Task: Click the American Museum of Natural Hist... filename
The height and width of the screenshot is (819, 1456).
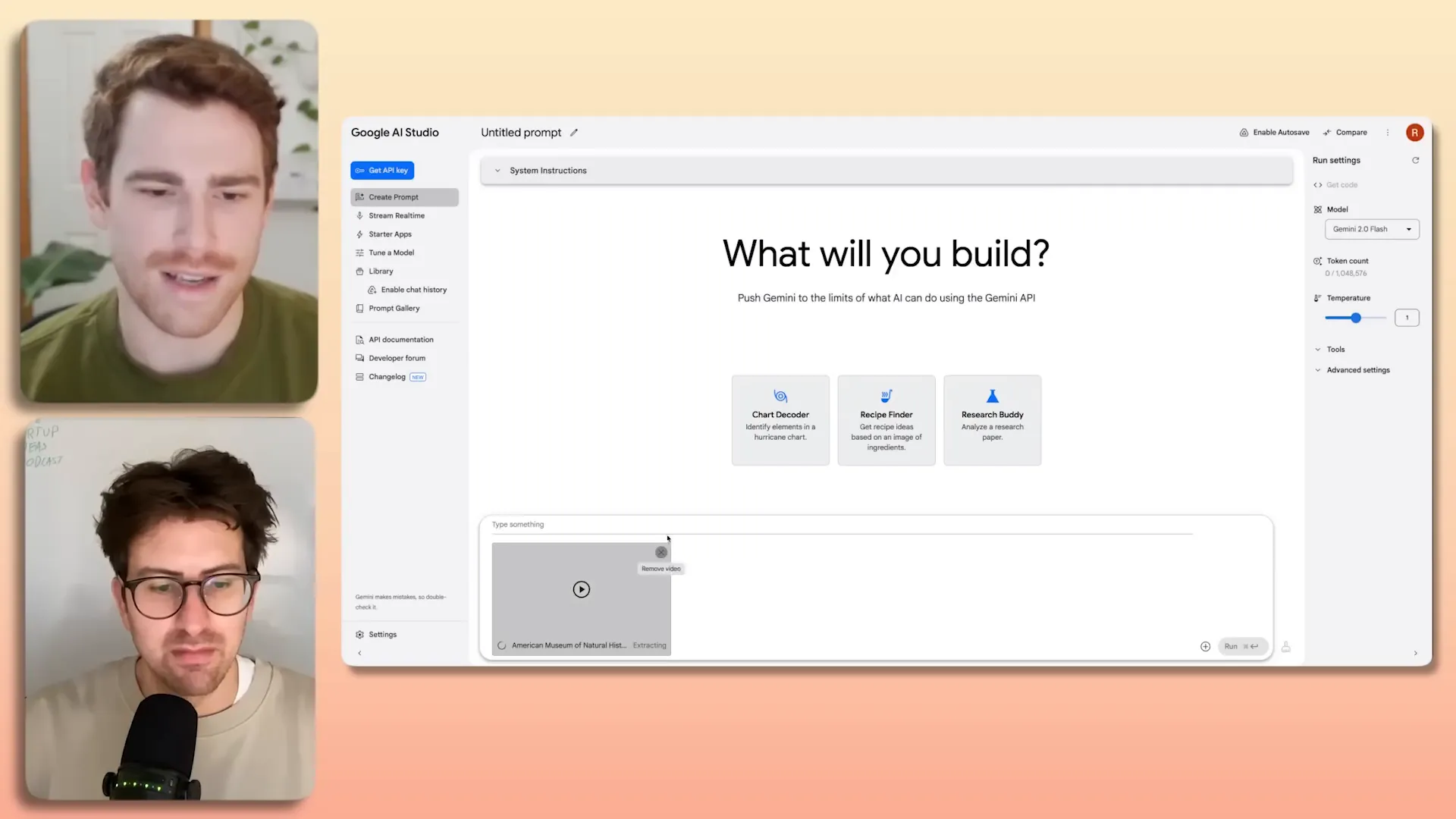Action: pyautogui.click(x=569, y=646)
